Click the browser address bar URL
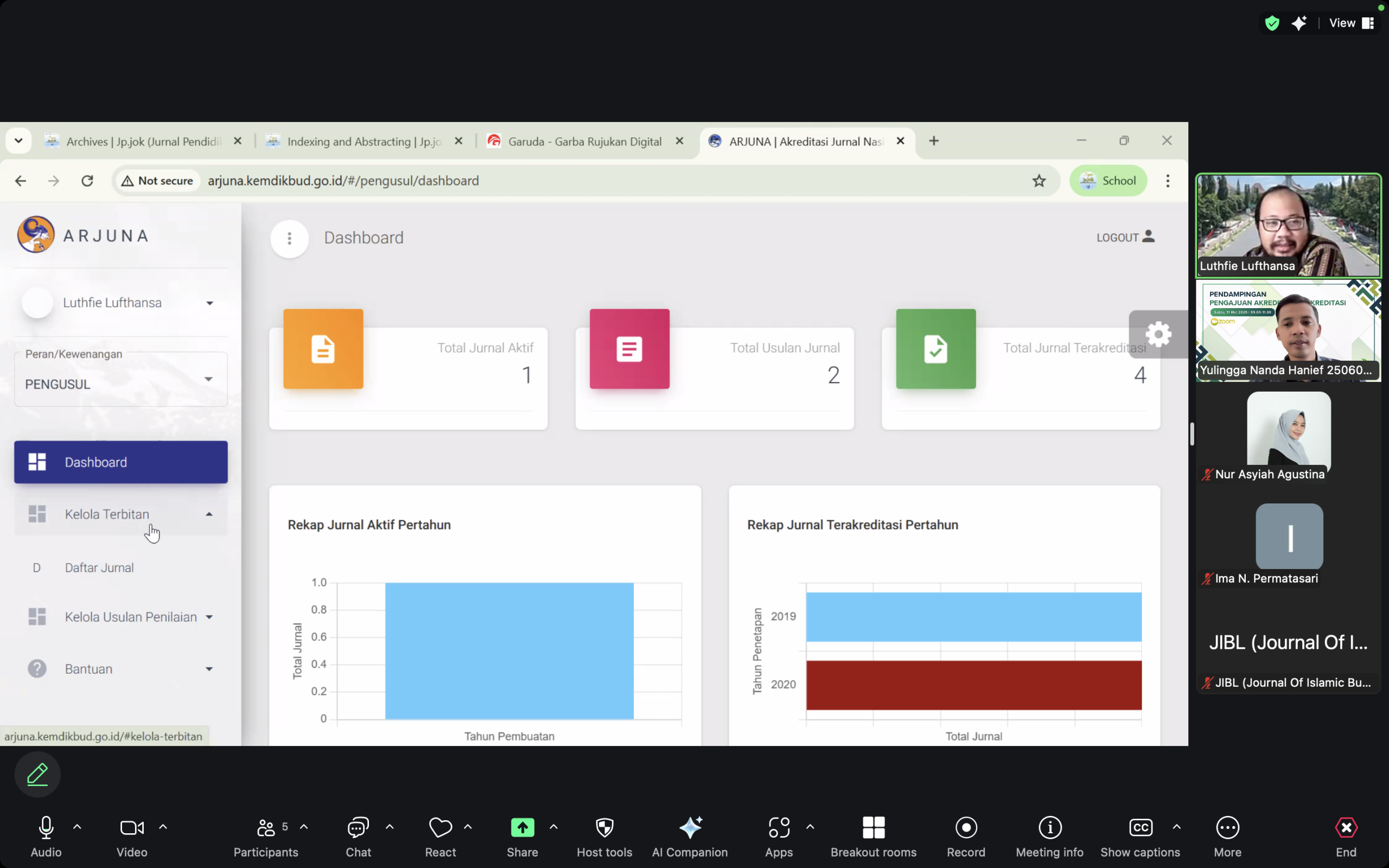Screen dimensions: 1389x868 pos(343,181)
